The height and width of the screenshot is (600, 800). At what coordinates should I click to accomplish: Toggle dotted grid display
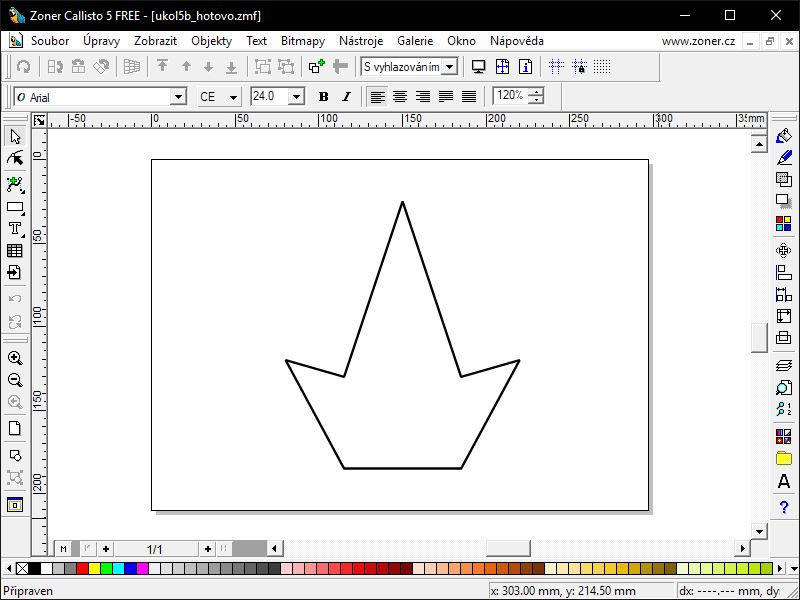click(602, 67)
